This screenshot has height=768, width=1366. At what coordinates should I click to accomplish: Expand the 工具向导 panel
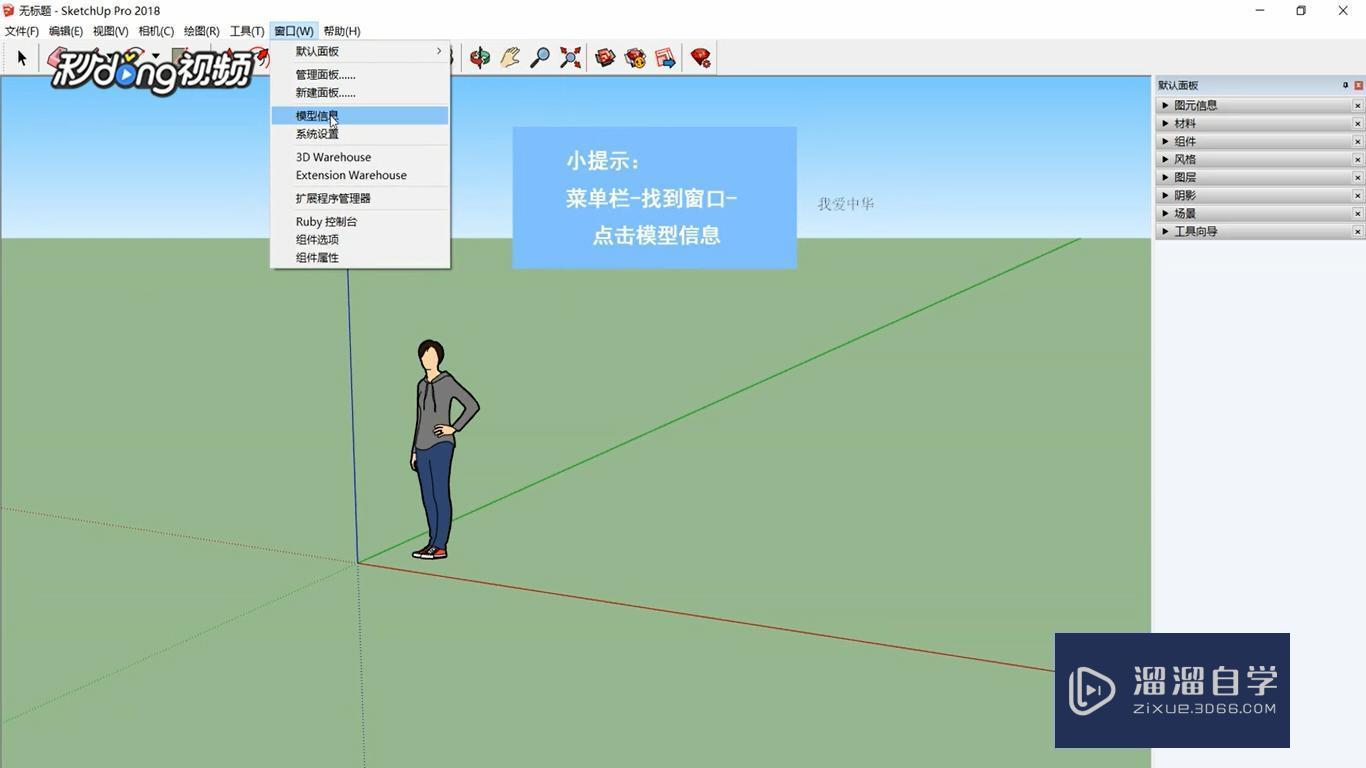pos(1165,231)
